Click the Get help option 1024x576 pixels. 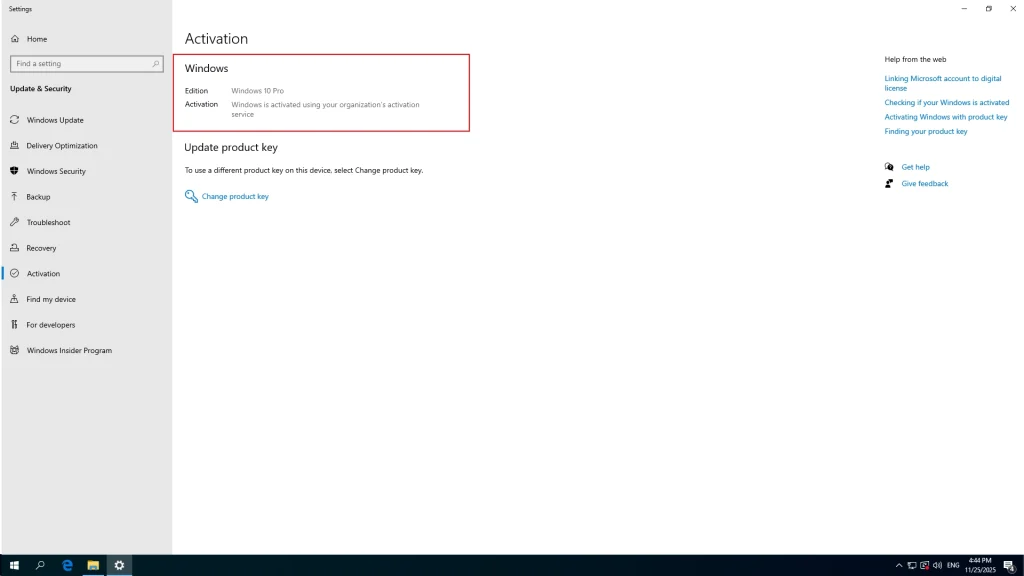coord(915,167)
